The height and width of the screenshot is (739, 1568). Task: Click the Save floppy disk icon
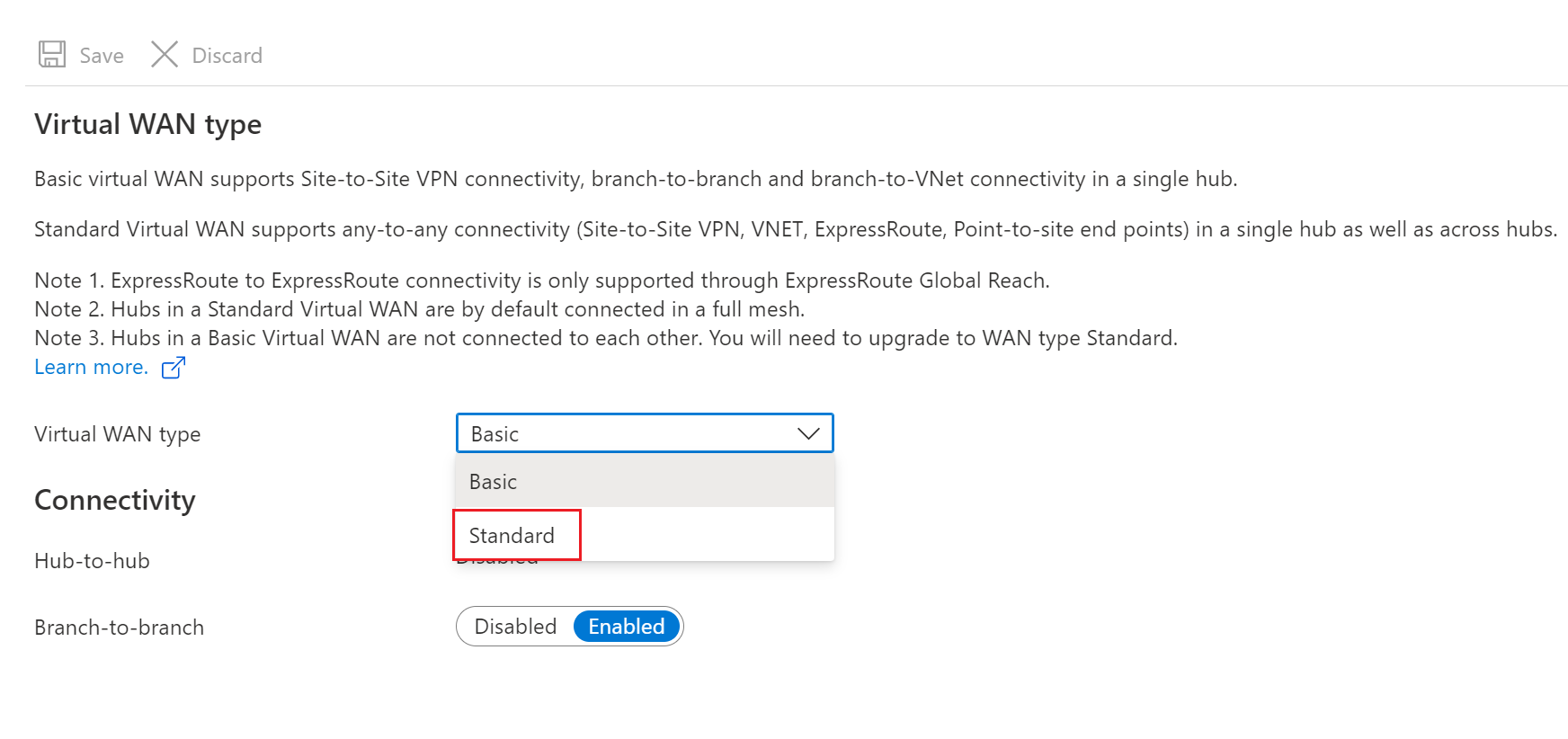coord(52,54)
